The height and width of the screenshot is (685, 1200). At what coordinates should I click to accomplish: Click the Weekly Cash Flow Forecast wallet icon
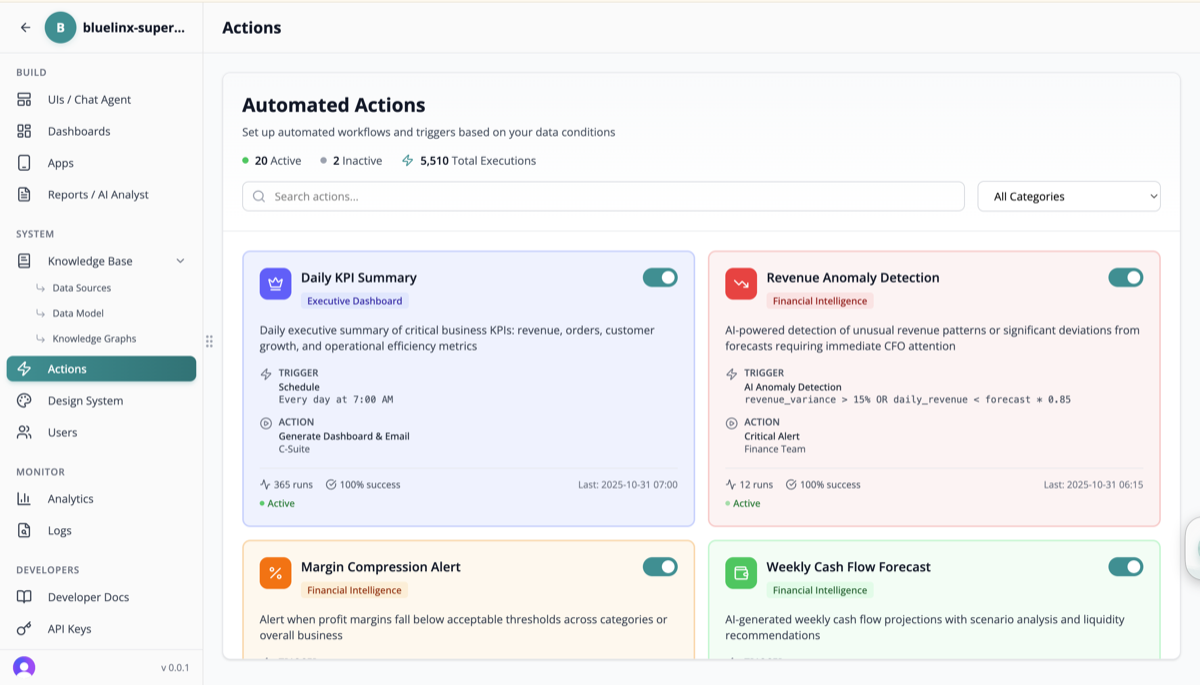click(741, 573)
